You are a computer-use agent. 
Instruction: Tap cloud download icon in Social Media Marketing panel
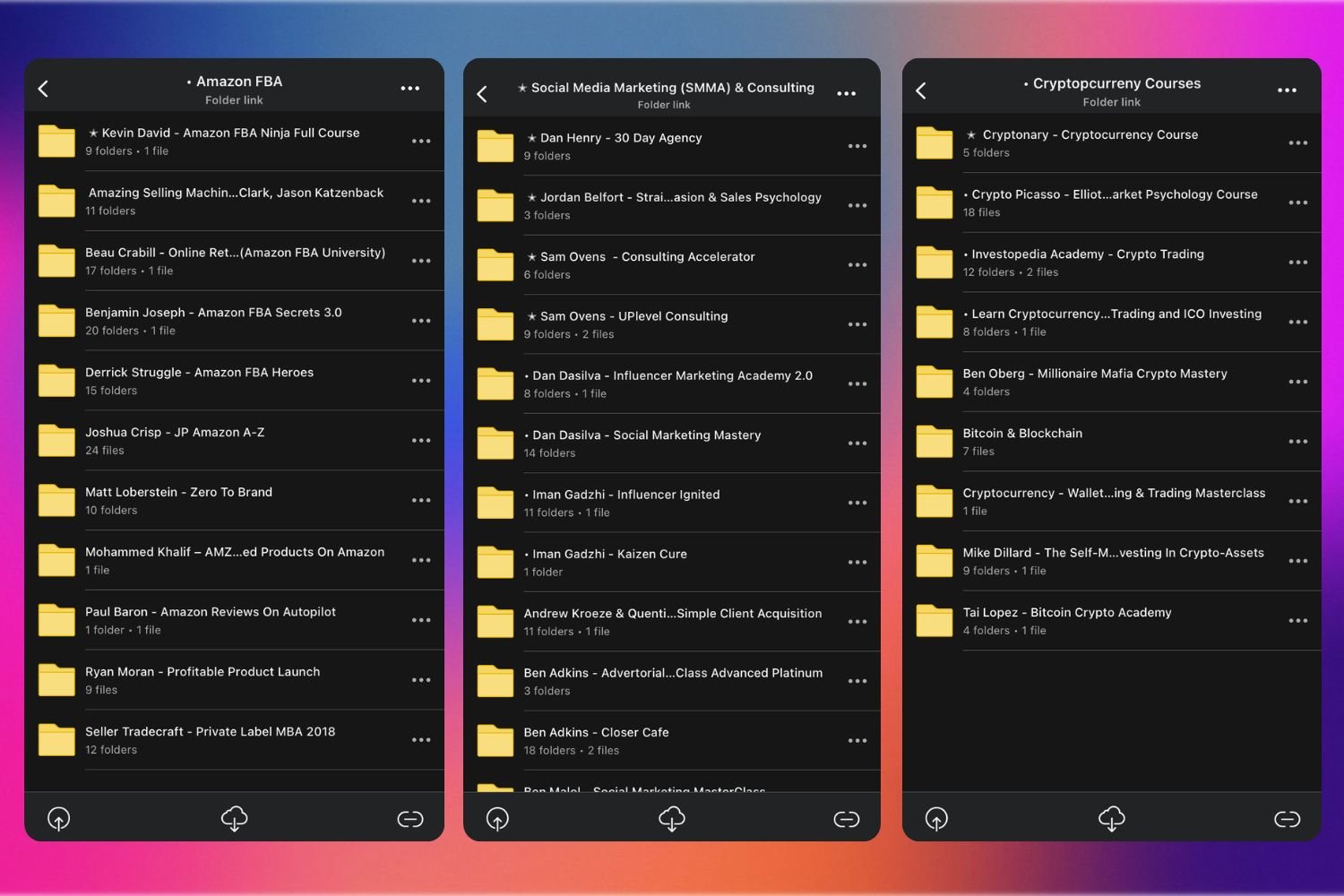pos(672,818)
